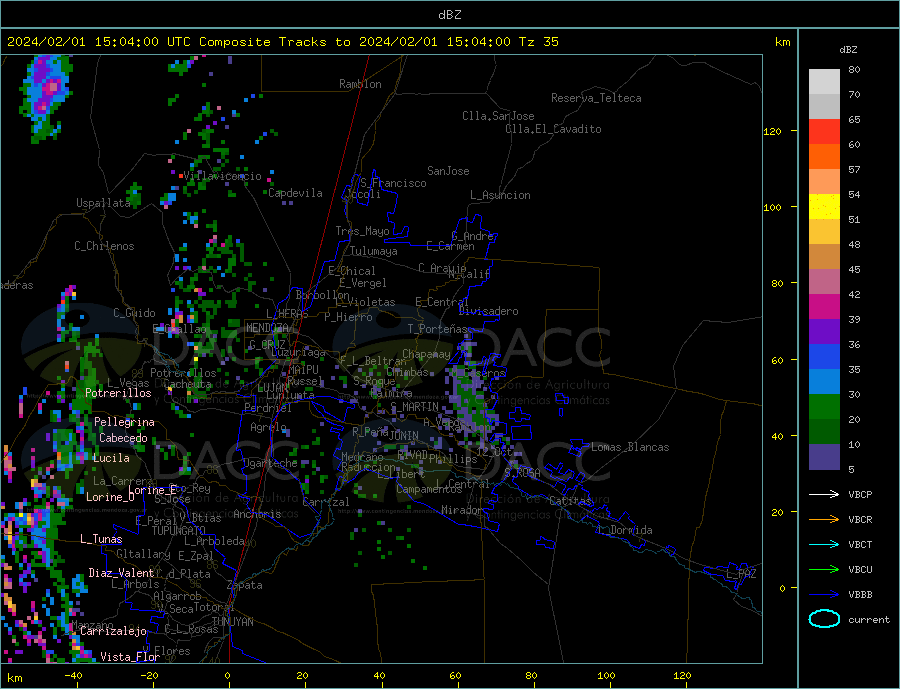Screen dimensions: 900x689
Task: Click the Zapata map label
Action: (245, 585)
